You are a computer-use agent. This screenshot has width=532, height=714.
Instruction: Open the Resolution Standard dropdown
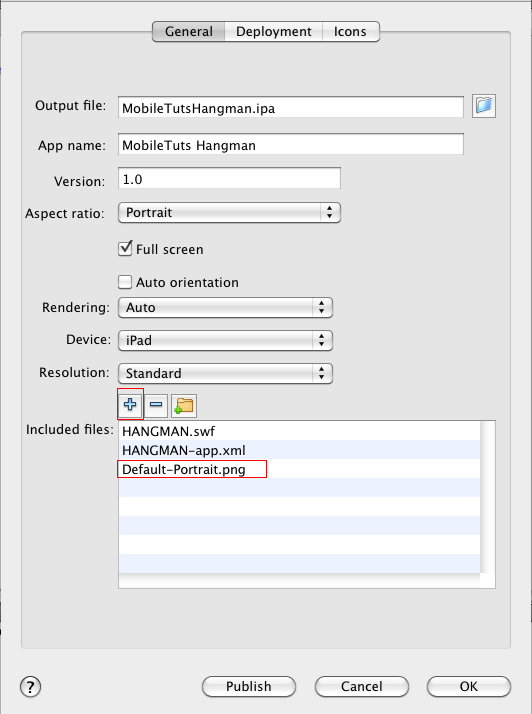(225, 373)
